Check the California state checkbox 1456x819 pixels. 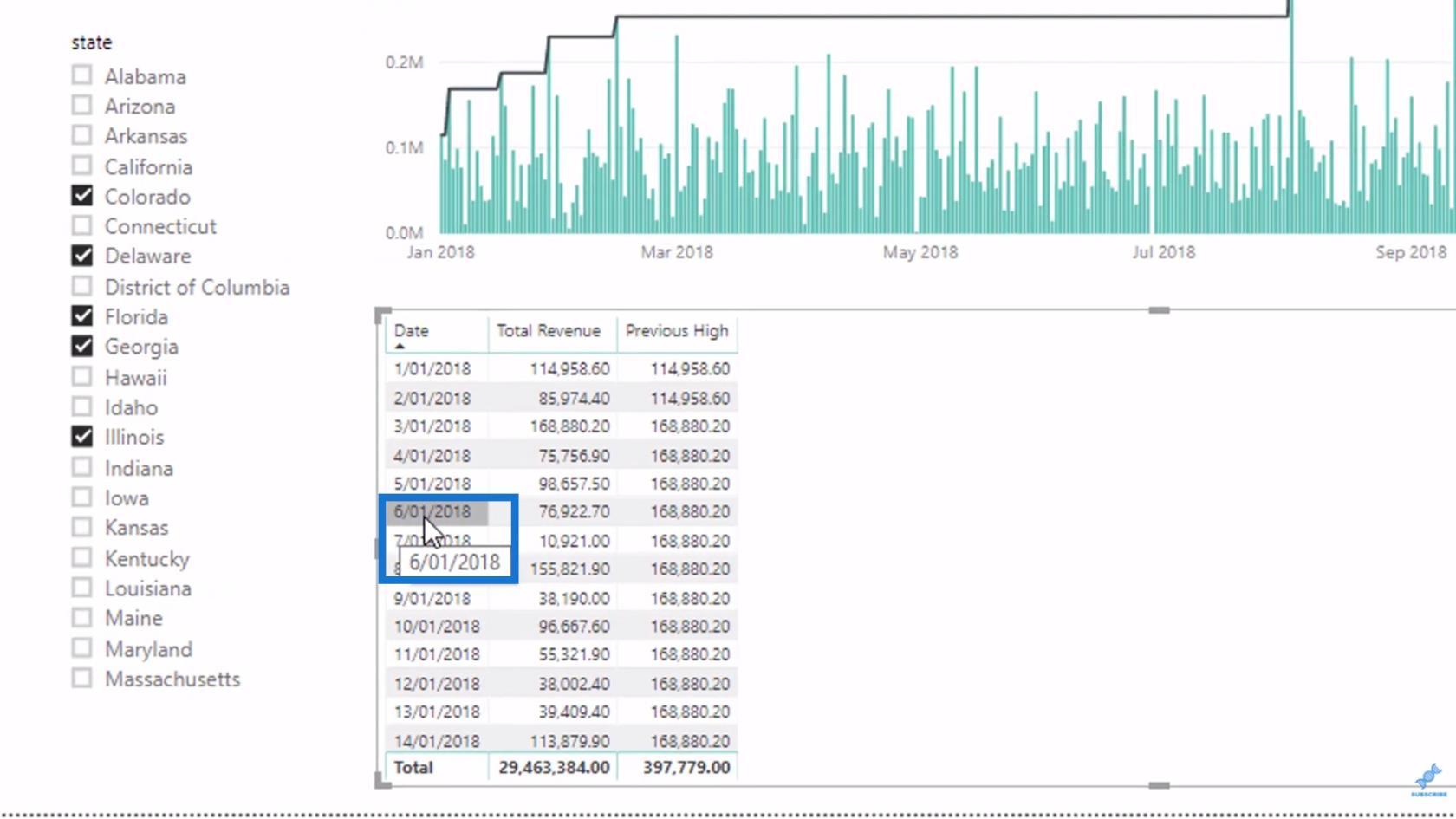pyautogui.click(x=81, y=166)
